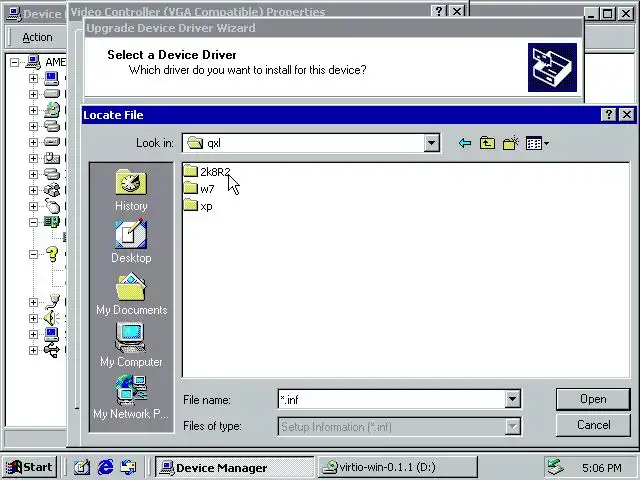
Task: Select the 2k8R2 folder
Action: coord(207,171)
